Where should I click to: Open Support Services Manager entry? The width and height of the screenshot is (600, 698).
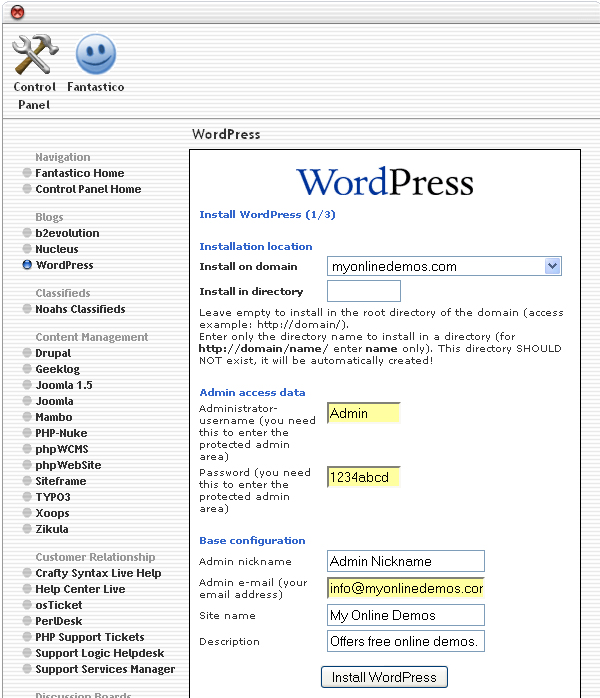pos(105,669)
